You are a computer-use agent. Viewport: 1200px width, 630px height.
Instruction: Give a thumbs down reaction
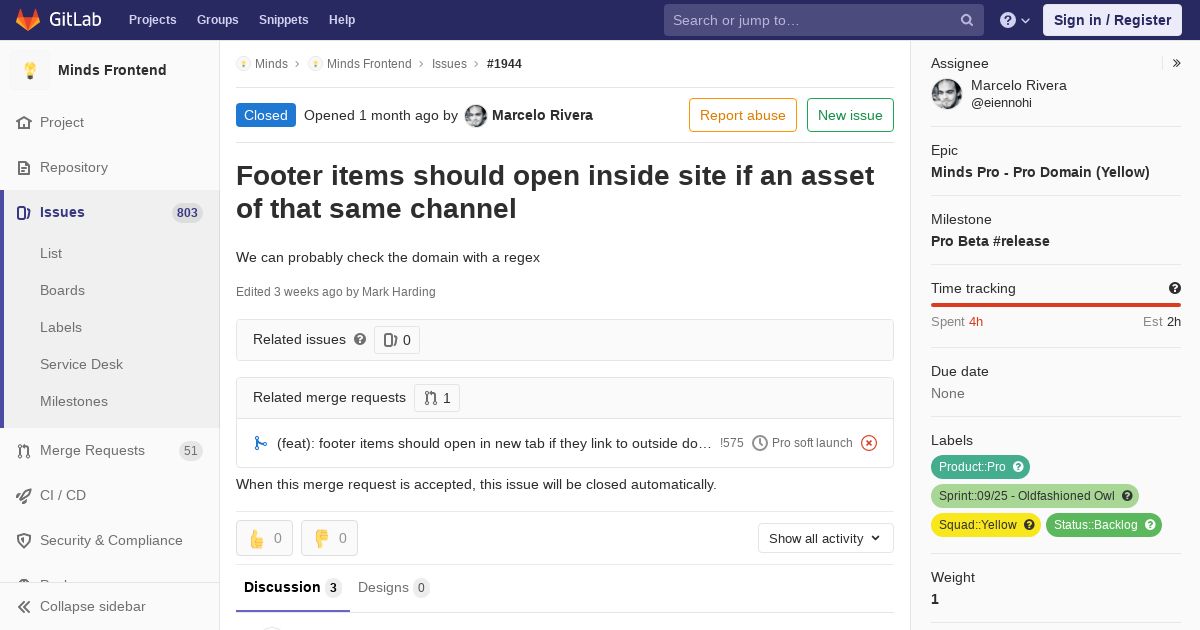coord(329,538)
